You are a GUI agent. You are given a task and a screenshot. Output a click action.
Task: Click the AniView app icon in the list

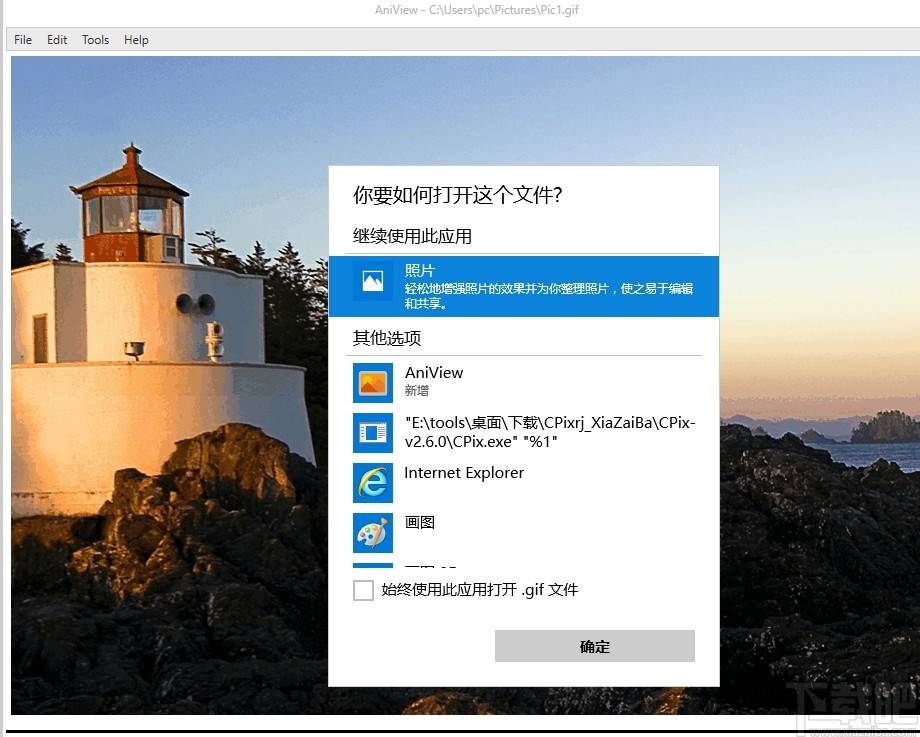(372, 383)
